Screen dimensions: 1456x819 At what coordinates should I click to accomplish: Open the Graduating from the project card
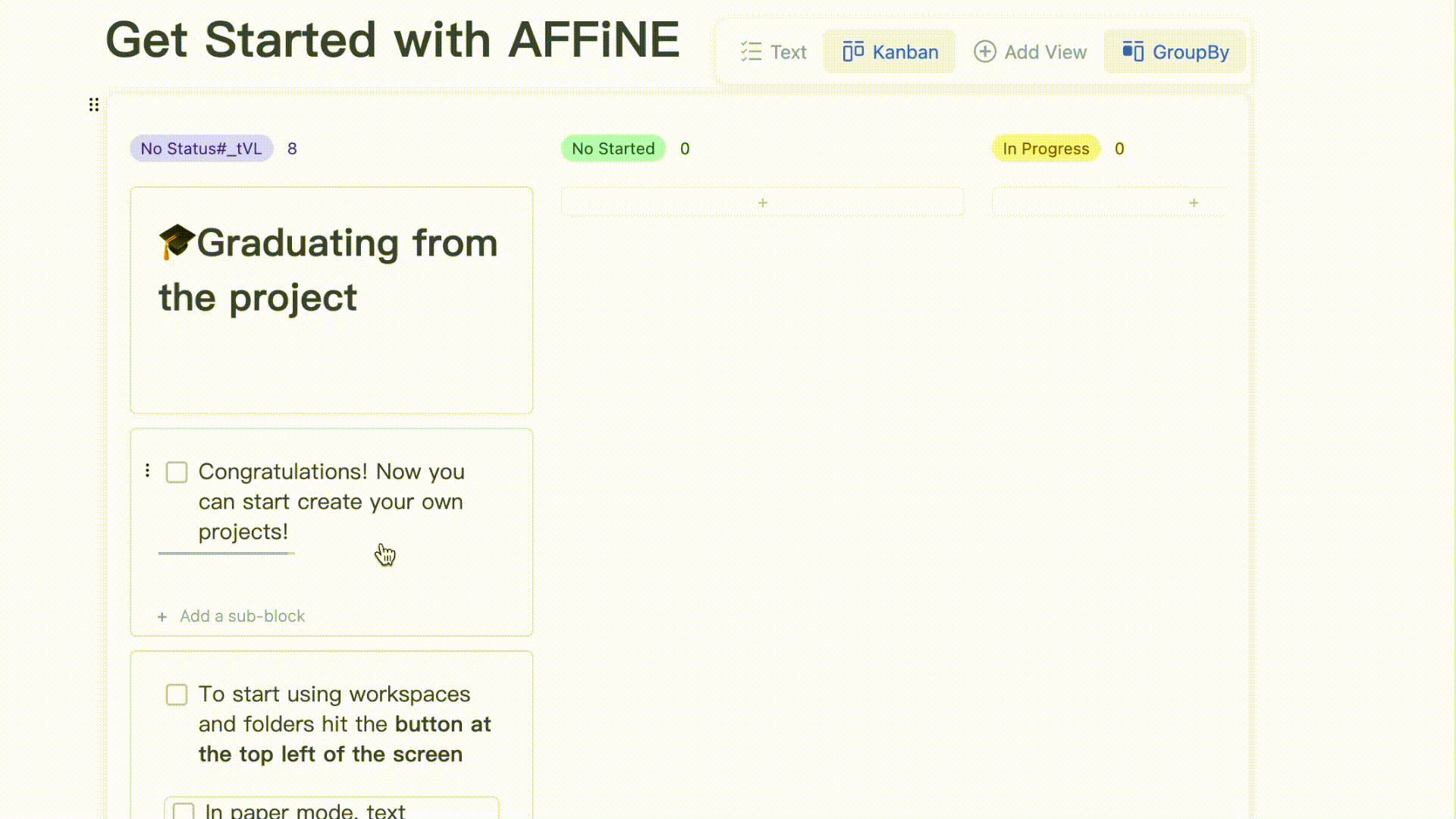(331, 300)
